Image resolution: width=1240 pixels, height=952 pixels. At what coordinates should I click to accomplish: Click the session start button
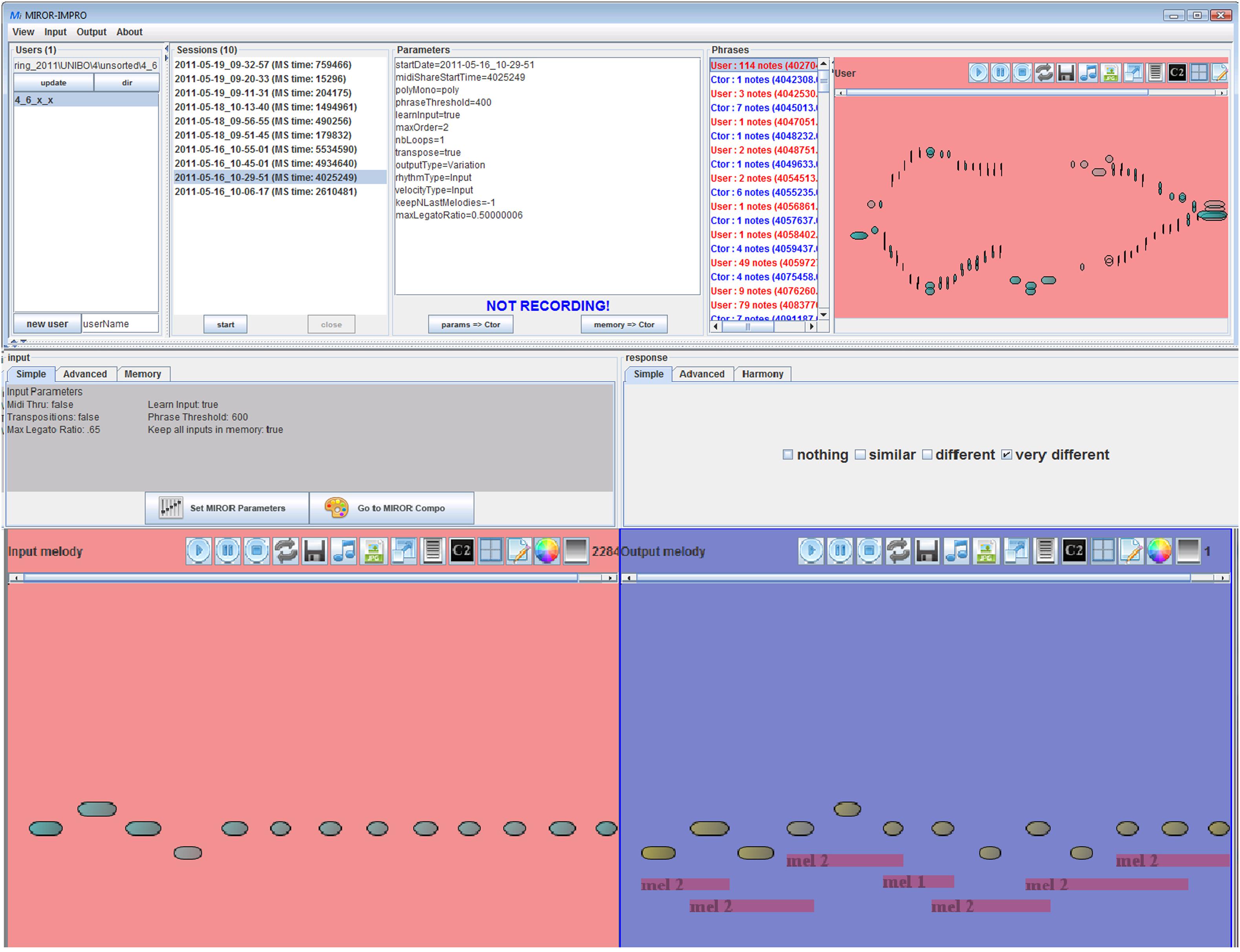225,324
